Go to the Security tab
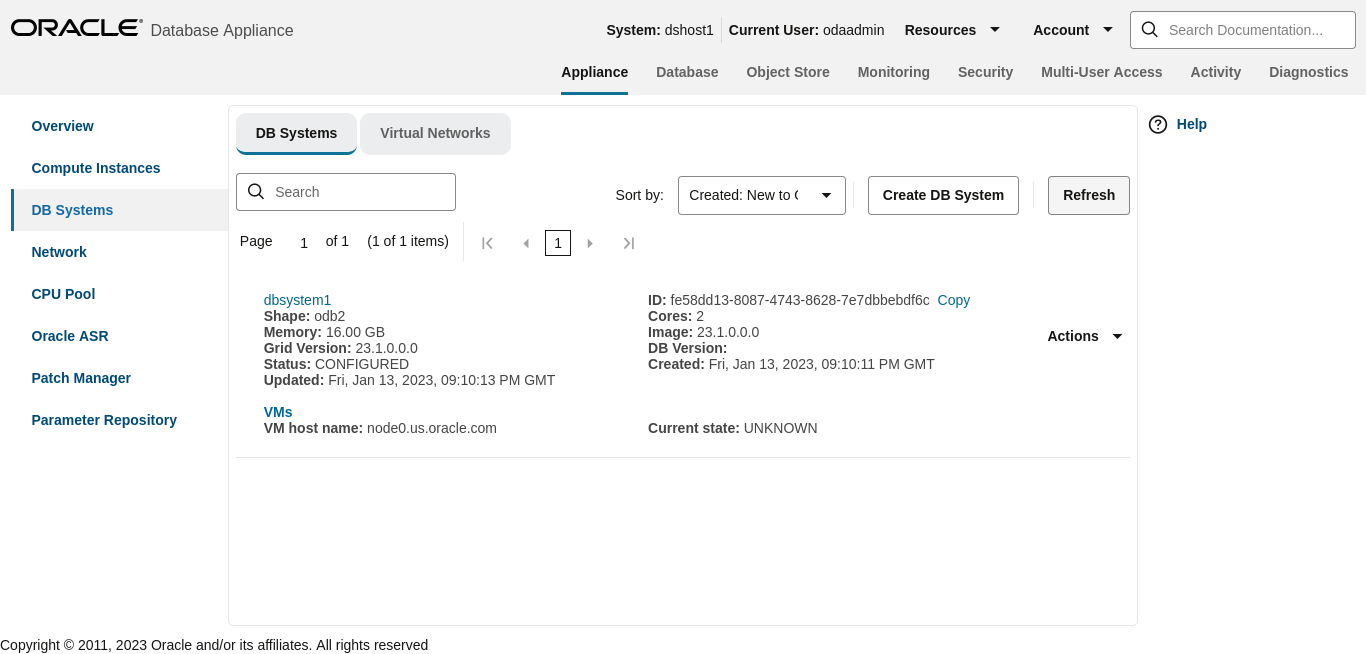This screenshot has height=654, width=1366. click(x=985, y=72)
